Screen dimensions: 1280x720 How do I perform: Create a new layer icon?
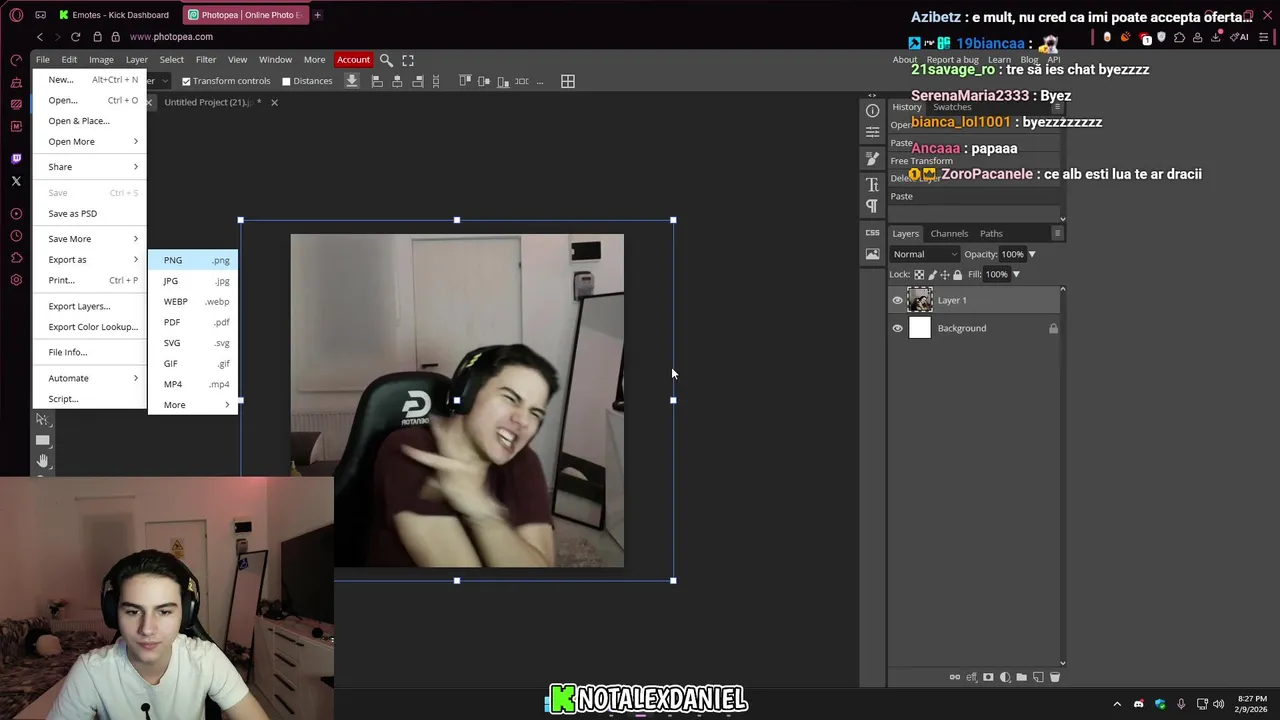1038,677
